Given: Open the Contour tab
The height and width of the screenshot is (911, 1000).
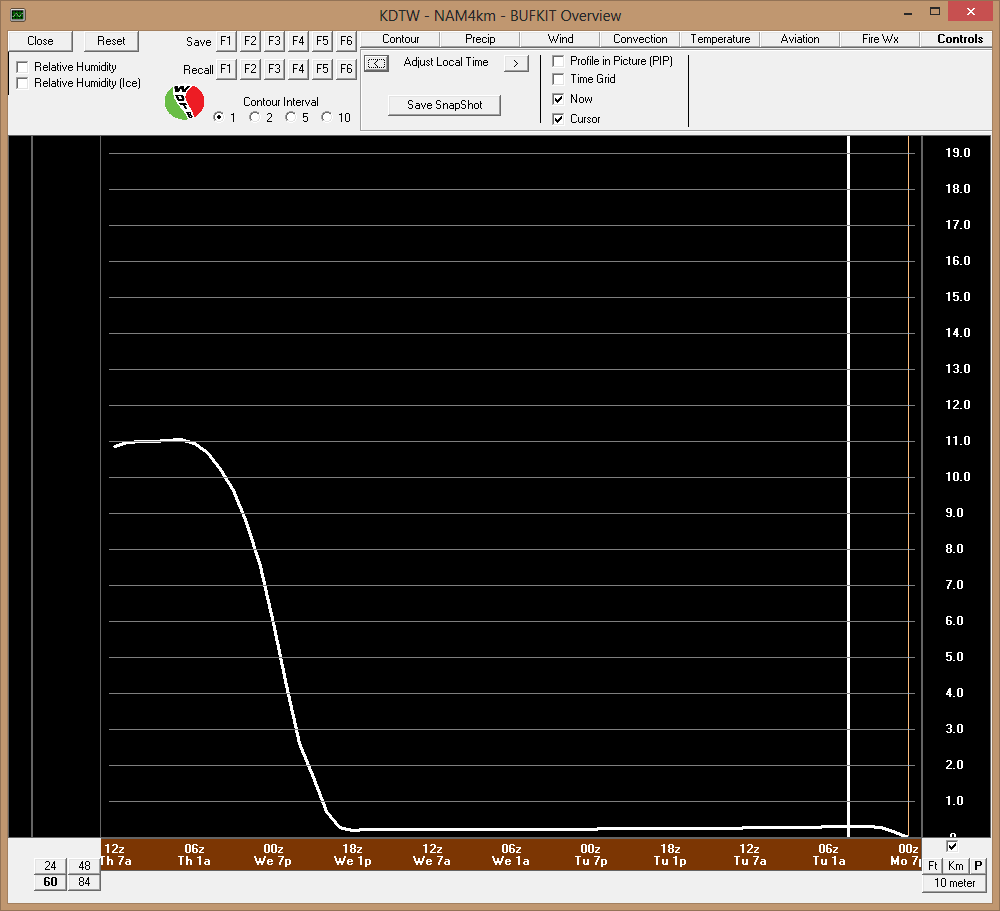Looking at the screenshot, I should click(401, 39).
